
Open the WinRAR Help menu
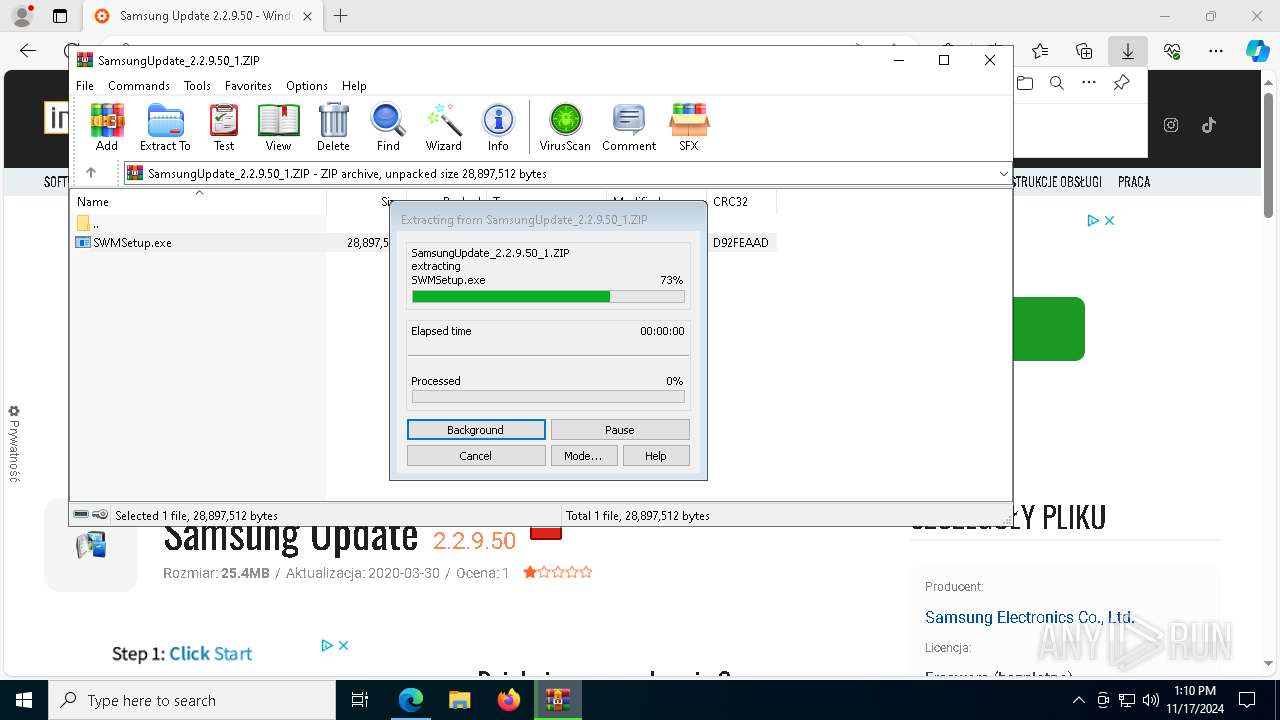point(354,86)
